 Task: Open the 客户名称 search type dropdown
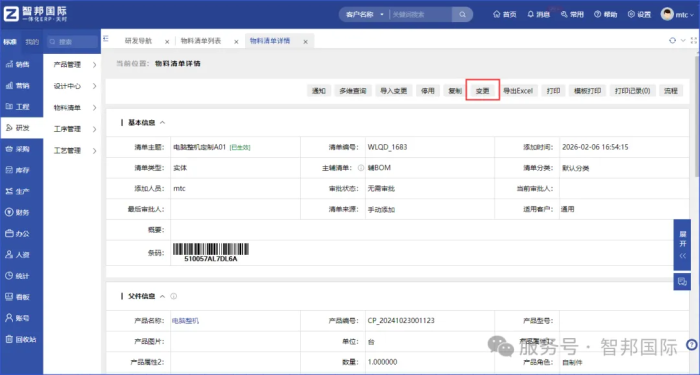coord(364,14)
